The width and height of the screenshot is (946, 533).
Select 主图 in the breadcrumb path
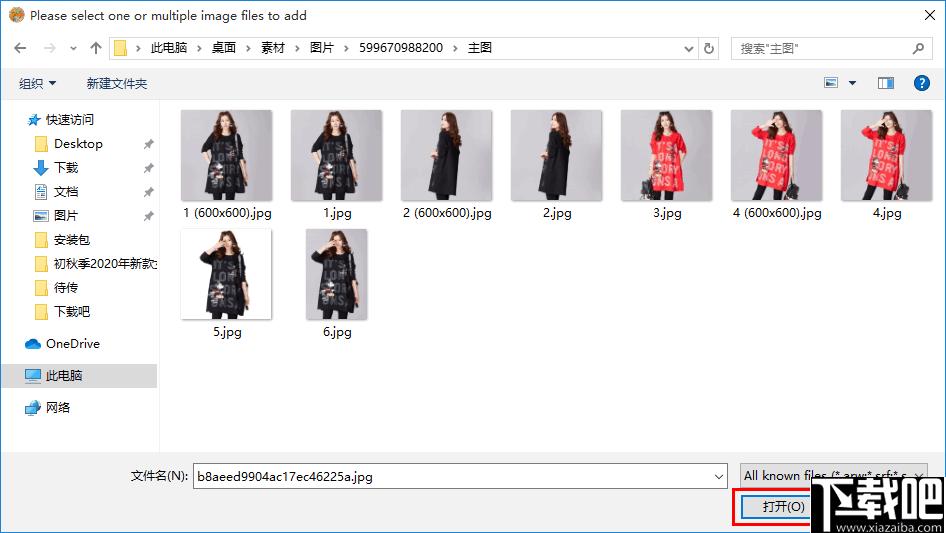pos(480,48)
